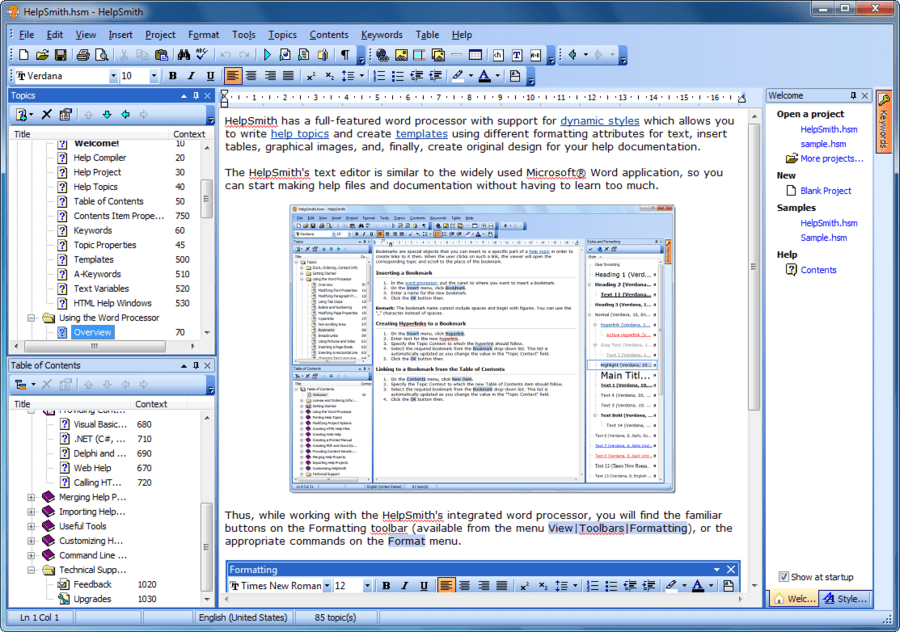Screen dimensions: 900x632
Task: Move topic down with the blue arrow
Action: (x=107, y=115)
